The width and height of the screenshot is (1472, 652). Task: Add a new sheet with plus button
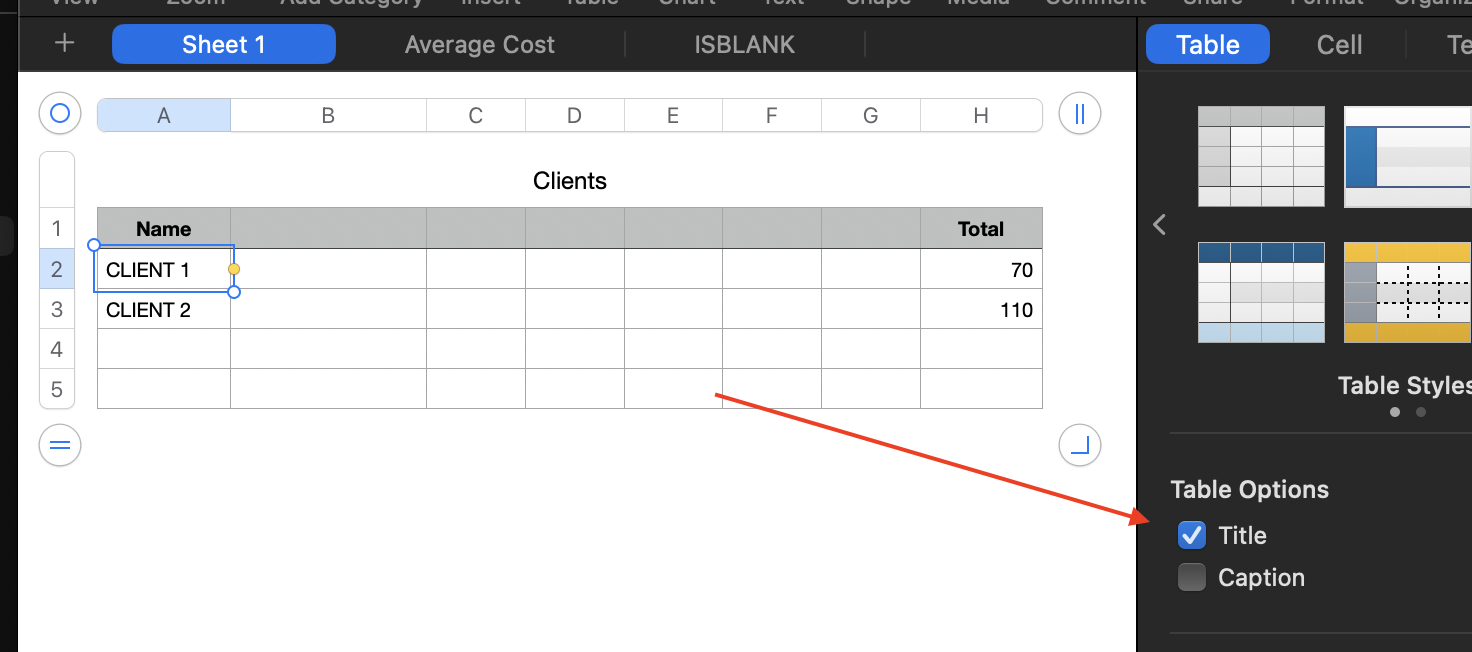pyautogui.click(x=65, y=44)
